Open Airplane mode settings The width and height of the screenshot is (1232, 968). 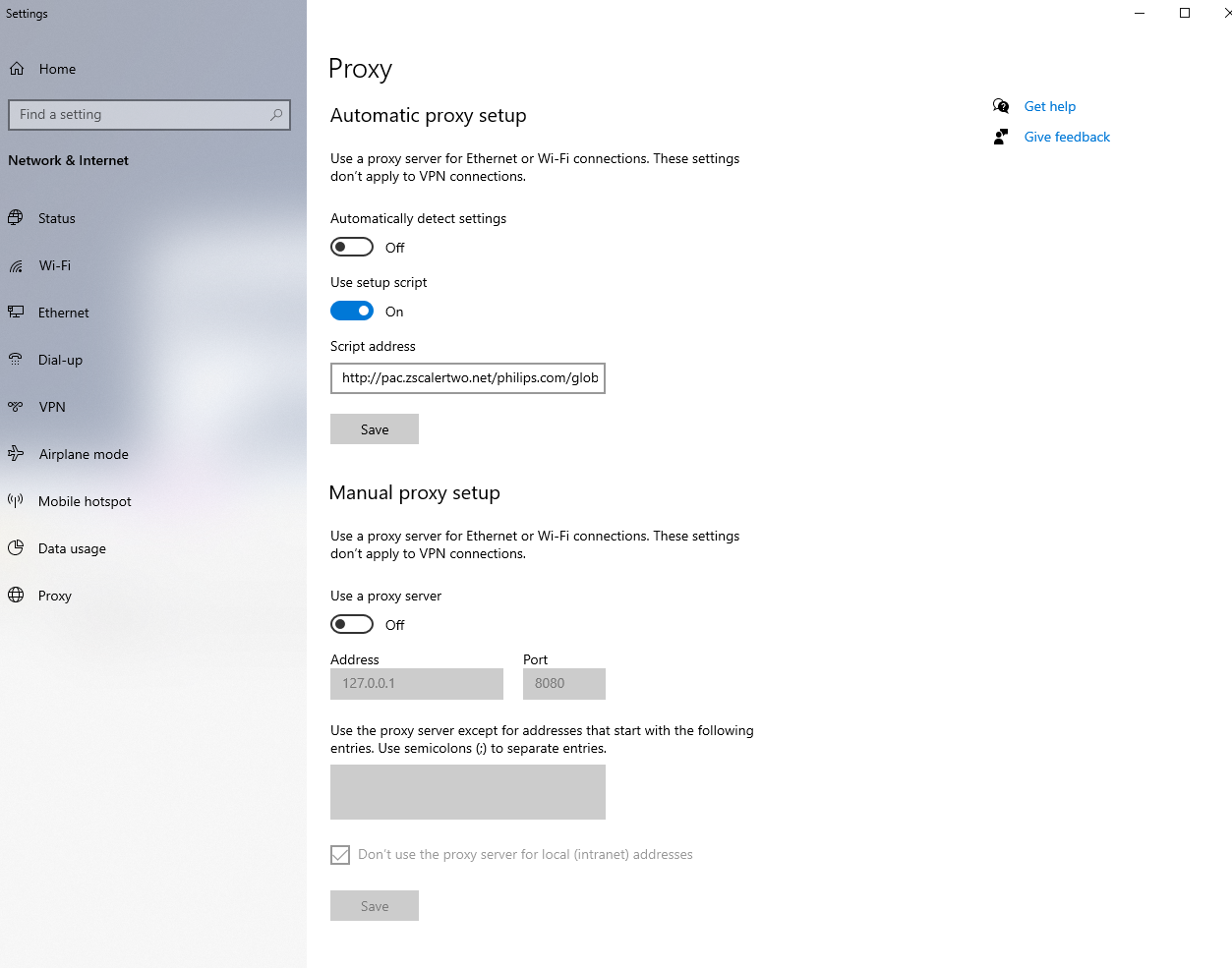coord(84,454)
